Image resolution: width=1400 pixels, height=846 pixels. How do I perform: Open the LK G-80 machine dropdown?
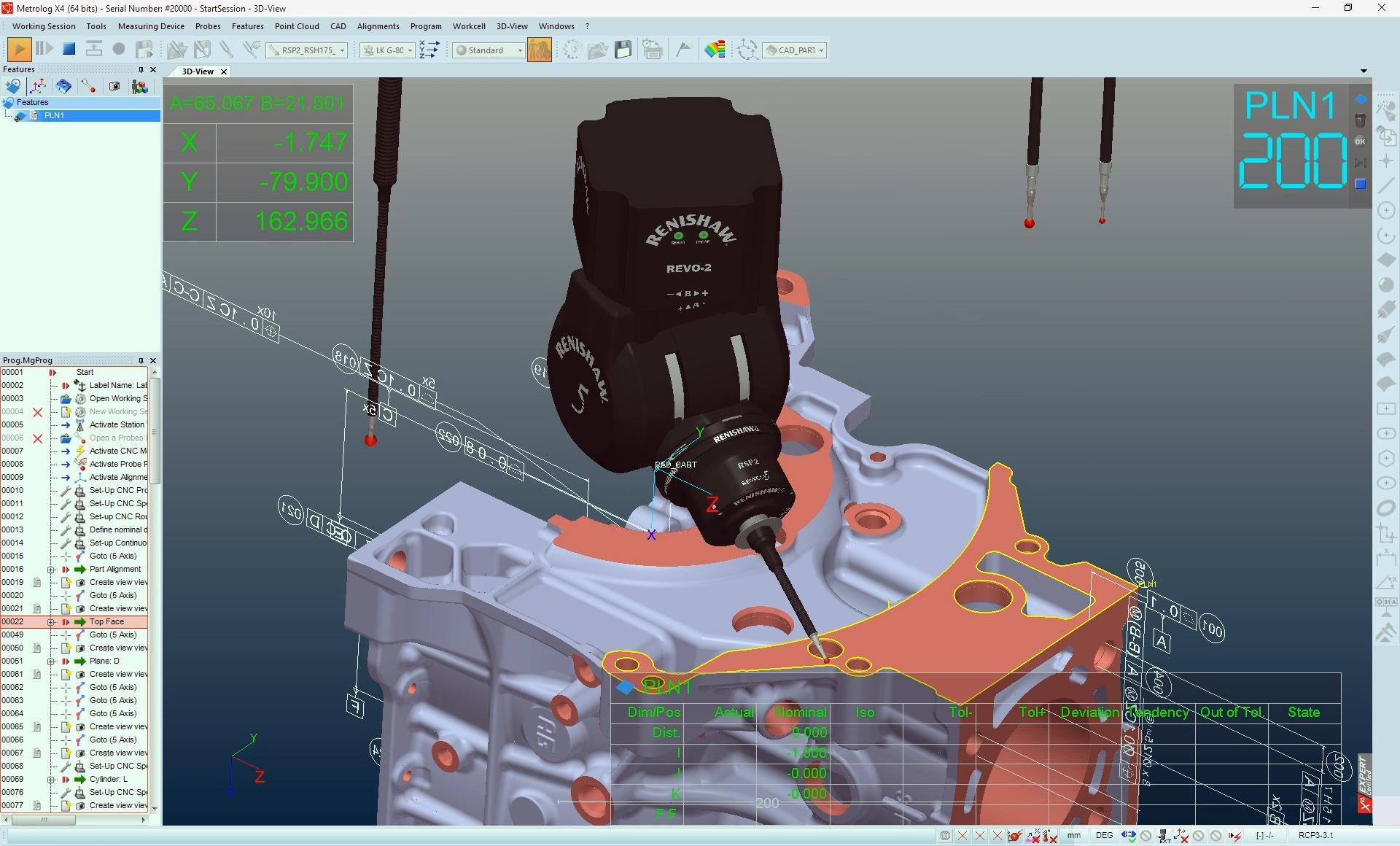[x=409, y=50]
